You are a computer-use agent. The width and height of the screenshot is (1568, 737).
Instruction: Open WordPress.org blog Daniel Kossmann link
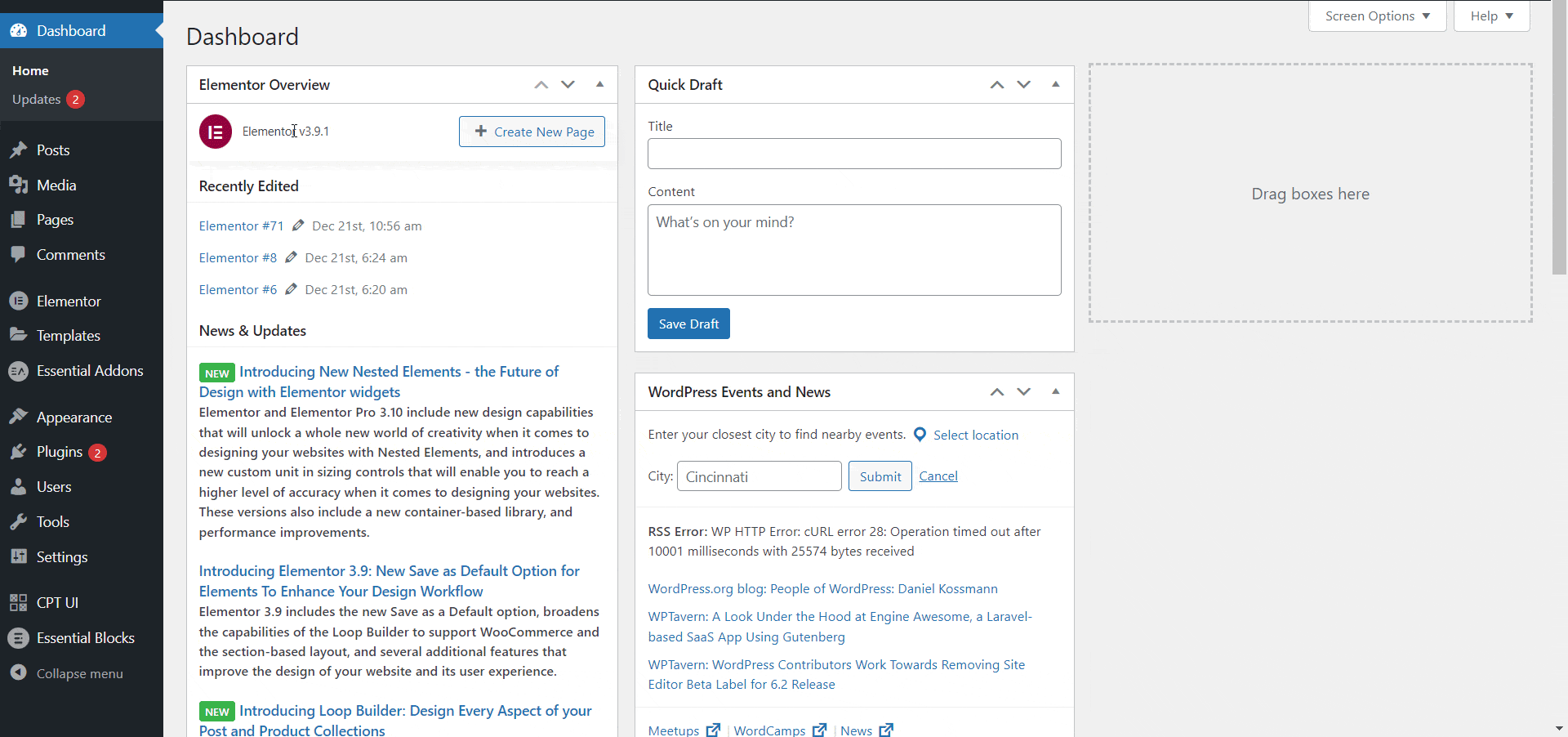(822, 589)
